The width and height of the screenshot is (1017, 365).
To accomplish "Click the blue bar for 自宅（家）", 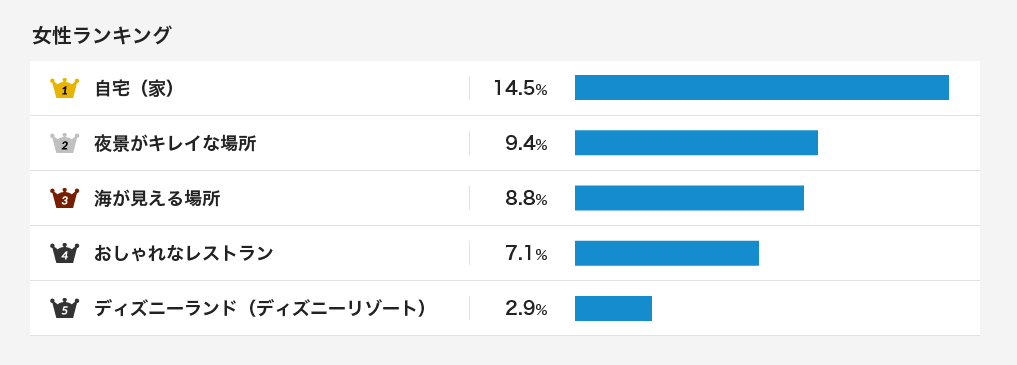I will 761,88.
